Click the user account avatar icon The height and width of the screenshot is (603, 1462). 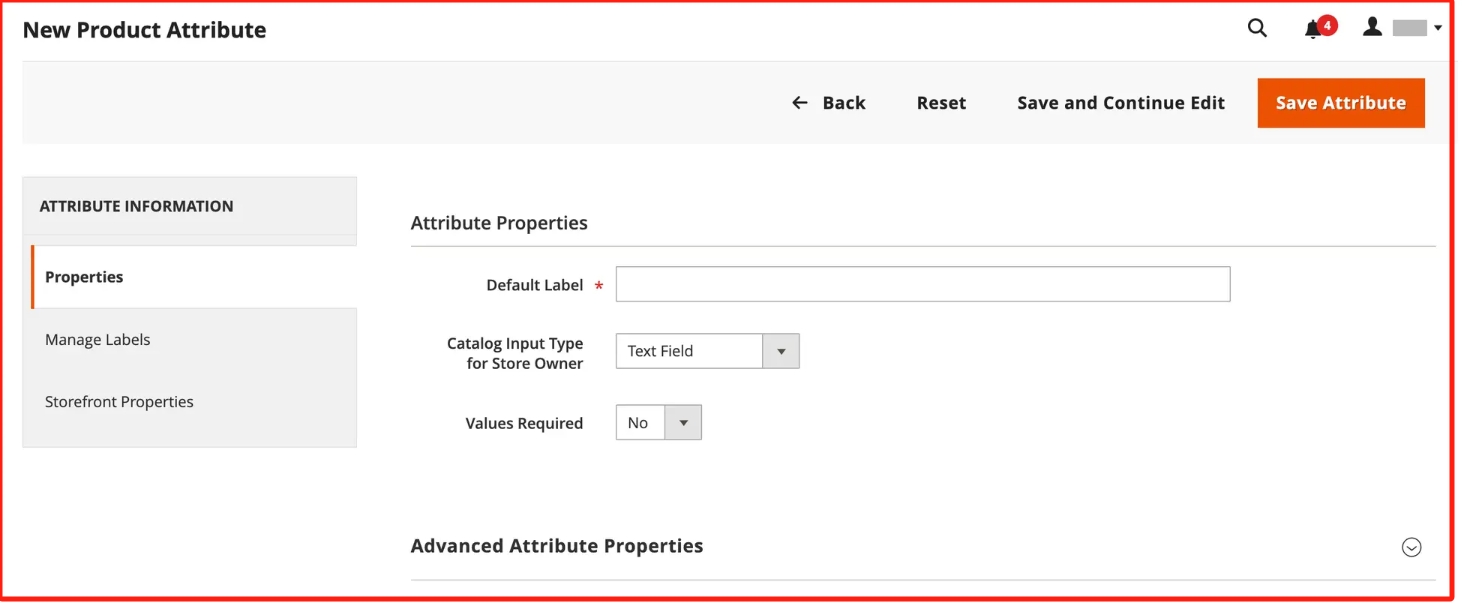1372,28
